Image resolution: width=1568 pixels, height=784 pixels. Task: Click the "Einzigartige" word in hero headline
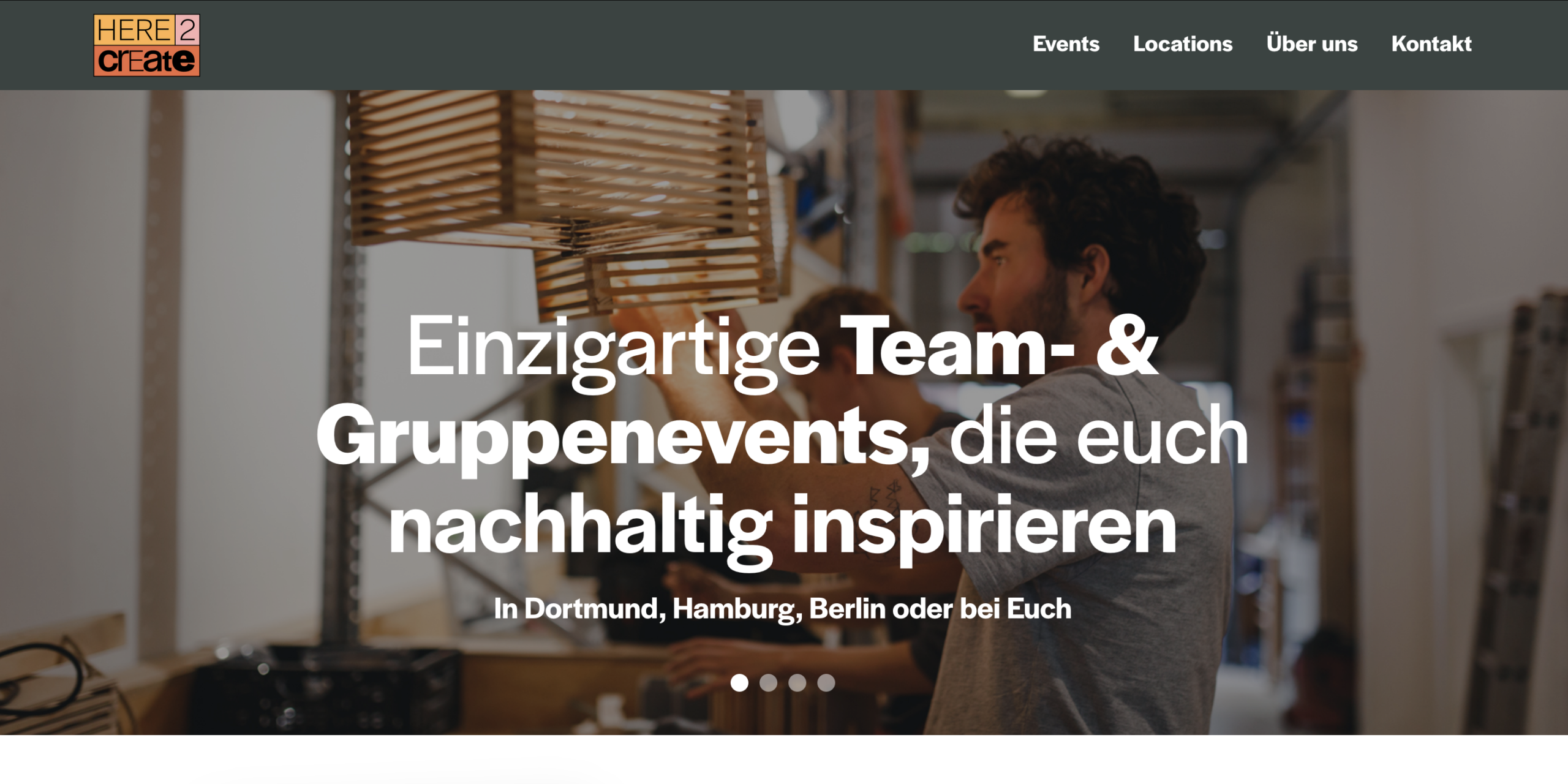click(x=614, y=352)
